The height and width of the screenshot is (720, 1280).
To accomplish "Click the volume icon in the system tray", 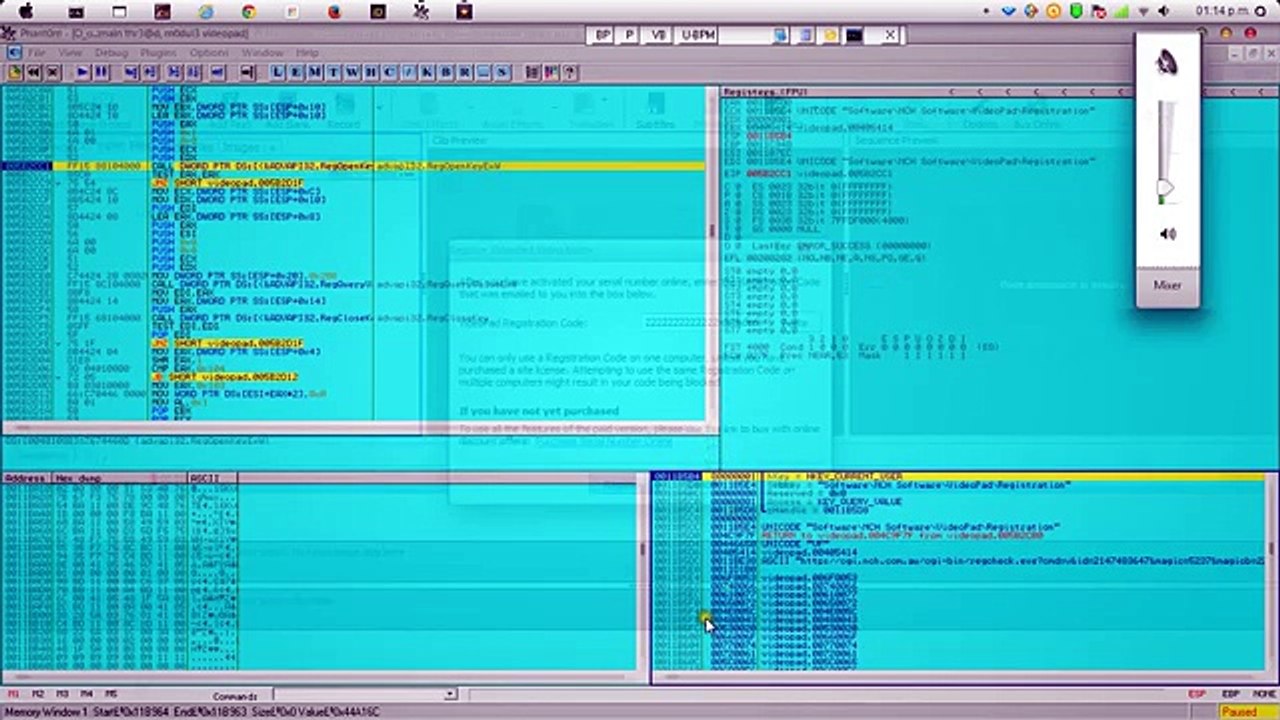I will pyautogui.click(x=1163, y=11).
